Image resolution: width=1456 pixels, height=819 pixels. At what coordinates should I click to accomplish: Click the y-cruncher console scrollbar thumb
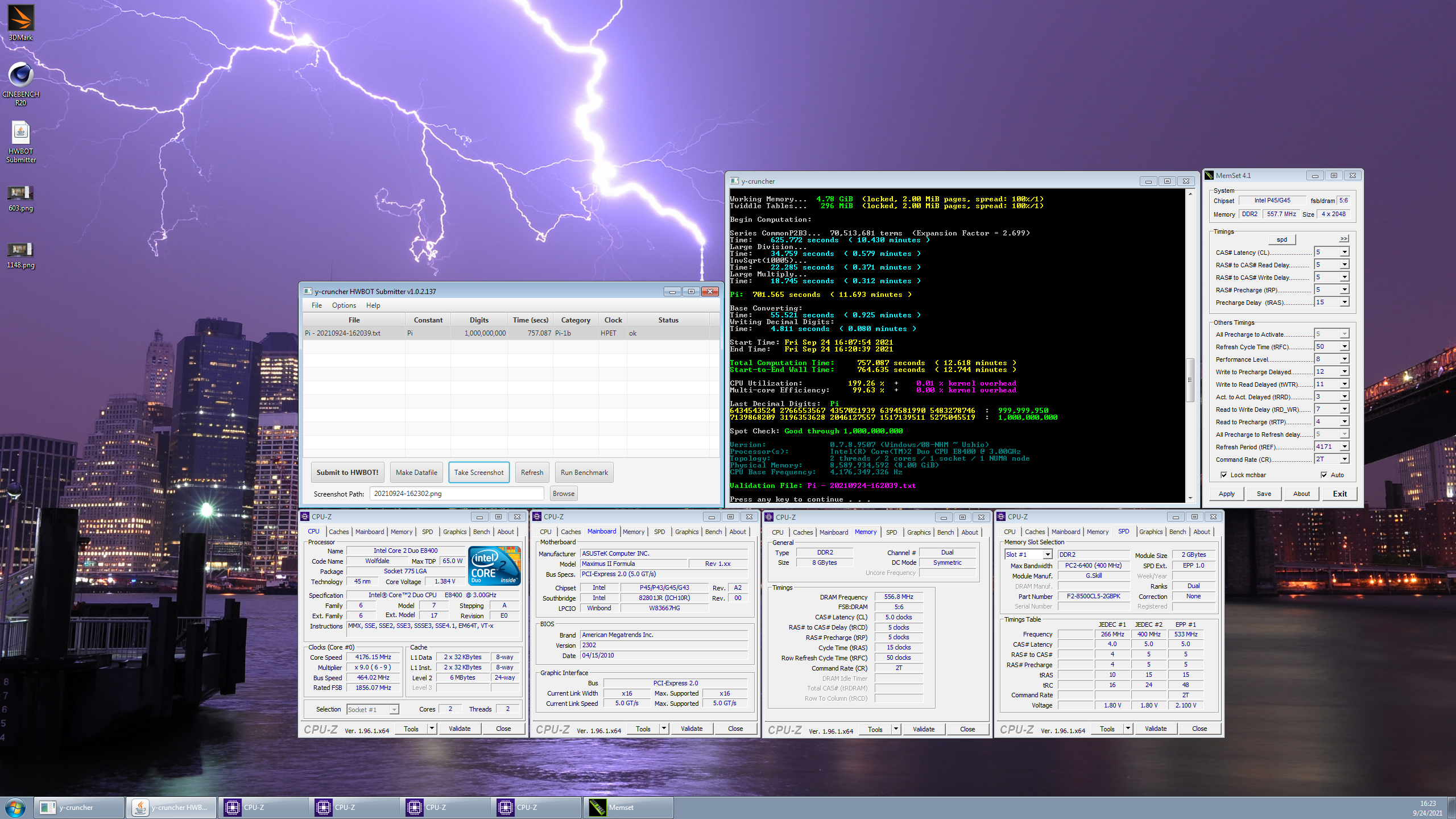click(1190, 380)
